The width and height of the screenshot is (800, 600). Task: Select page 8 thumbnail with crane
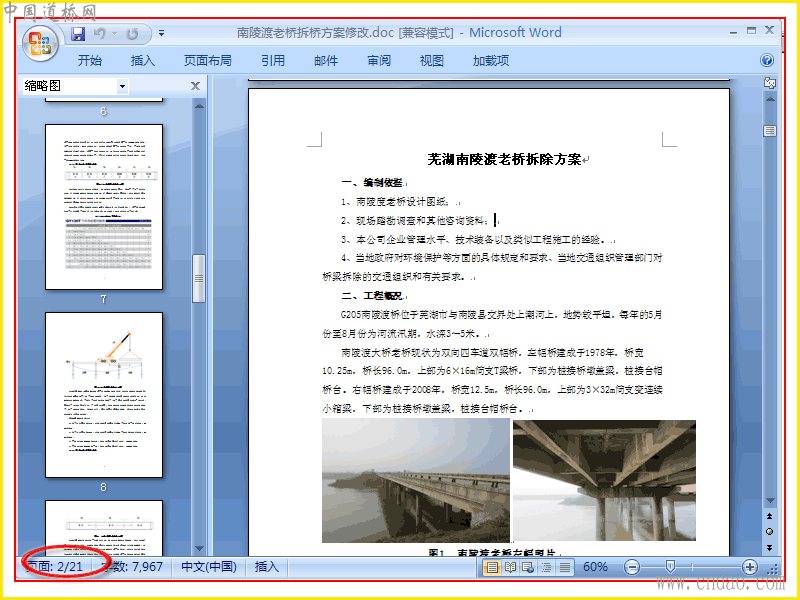coord(104,395)
